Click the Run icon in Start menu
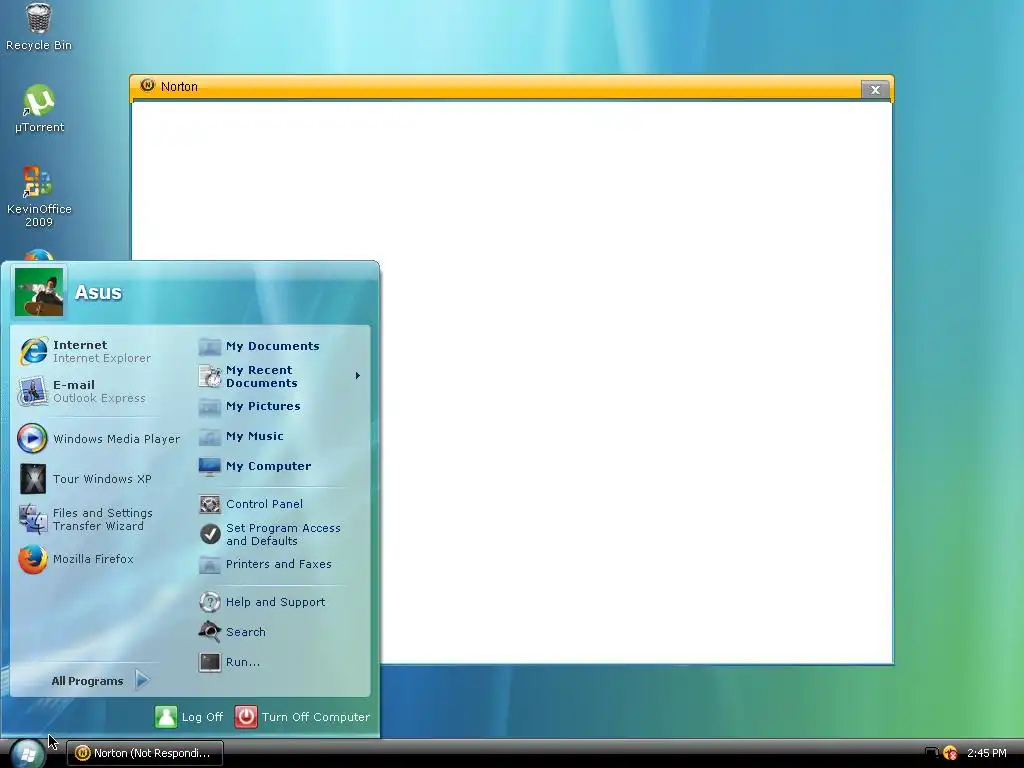 (x=210, y=662)
